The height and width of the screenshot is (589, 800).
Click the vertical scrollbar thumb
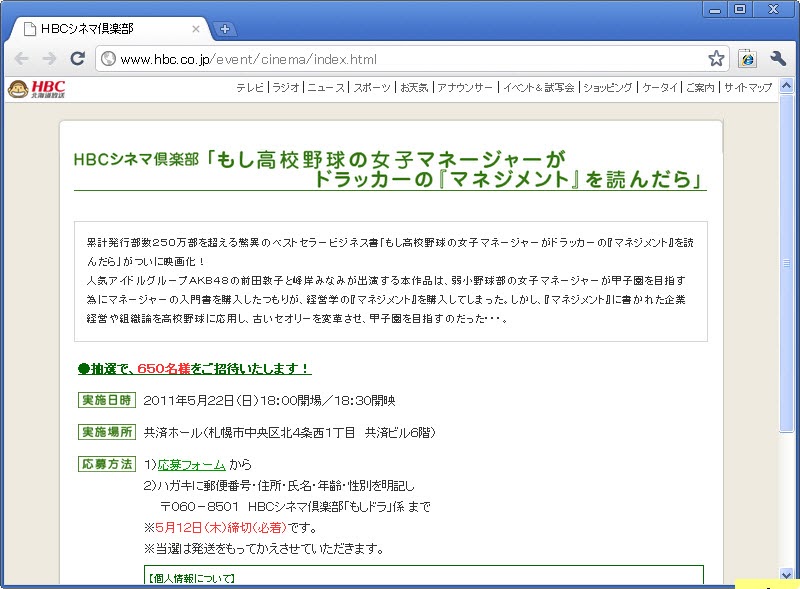point(786,263)
